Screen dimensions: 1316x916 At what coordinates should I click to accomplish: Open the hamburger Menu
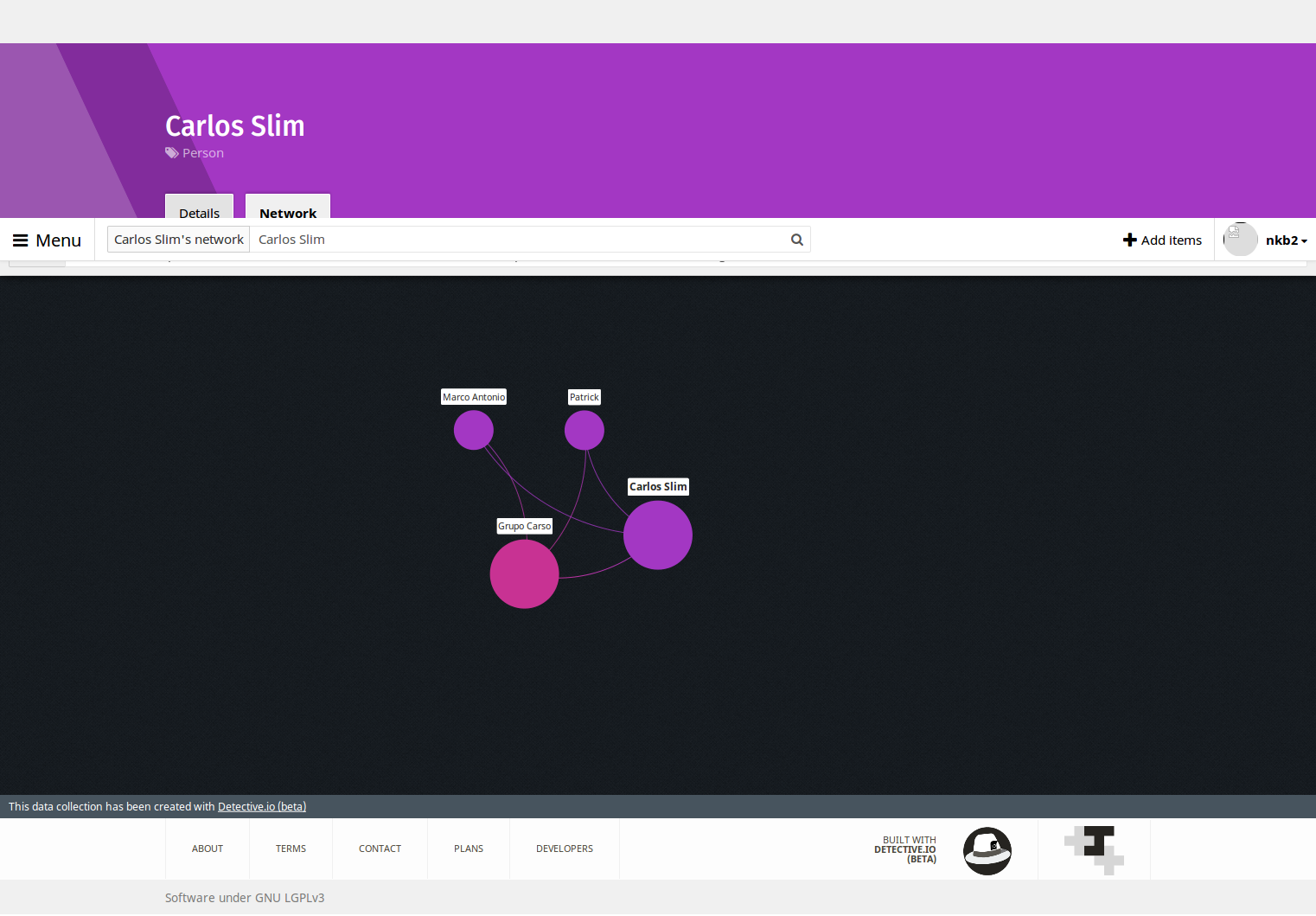click(48, 240)
